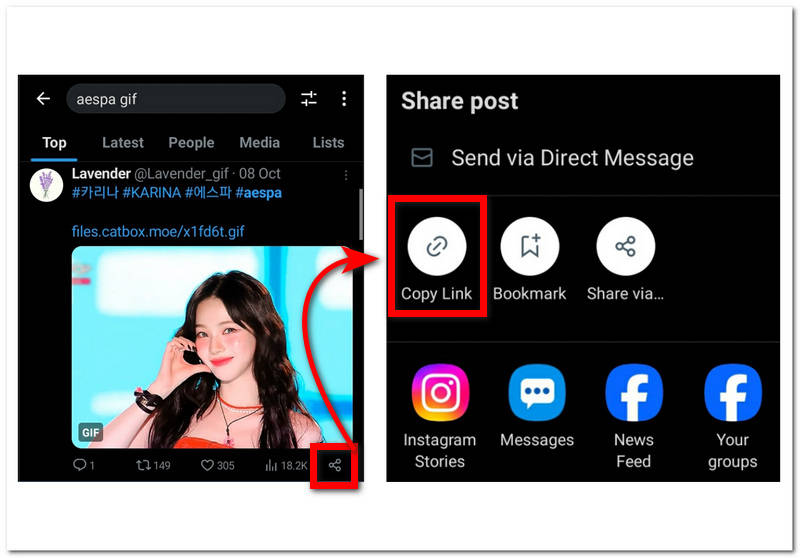Switch to the Latest tab

tap(122, 143)
